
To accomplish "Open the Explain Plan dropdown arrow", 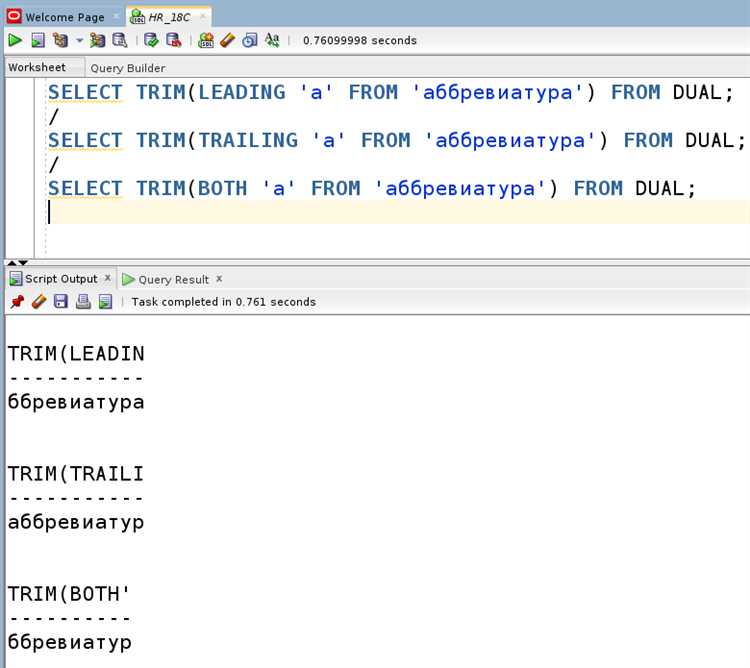I will (79, 41).
